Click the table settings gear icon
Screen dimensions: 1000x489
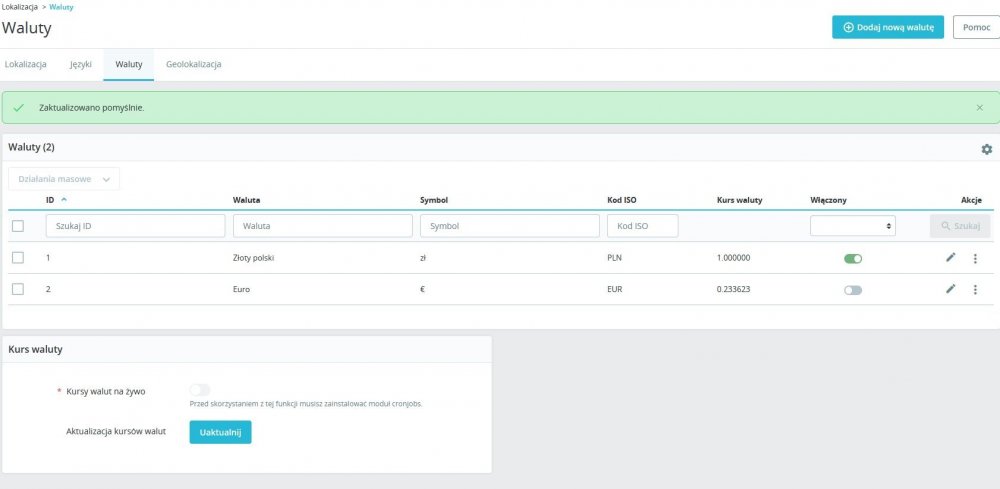pos(986,149)
